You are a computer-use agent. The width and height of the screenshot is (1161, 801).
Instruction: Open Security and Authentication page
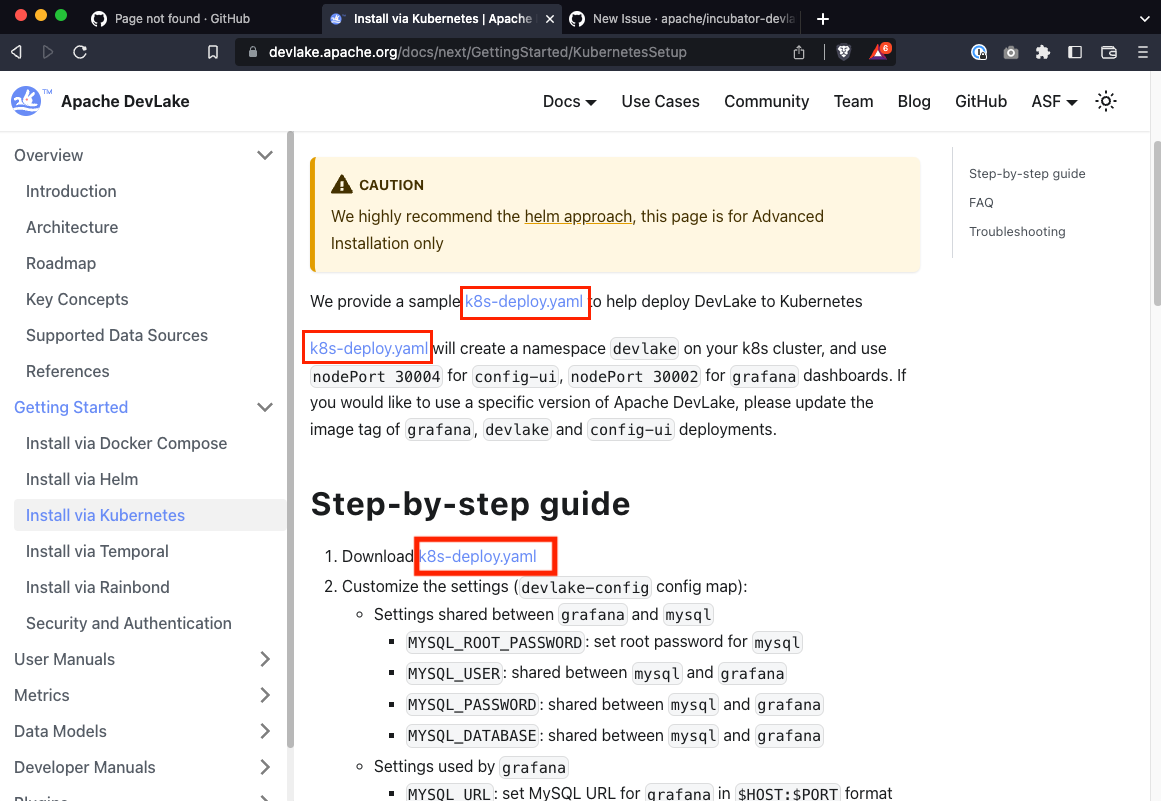point(129,623)
